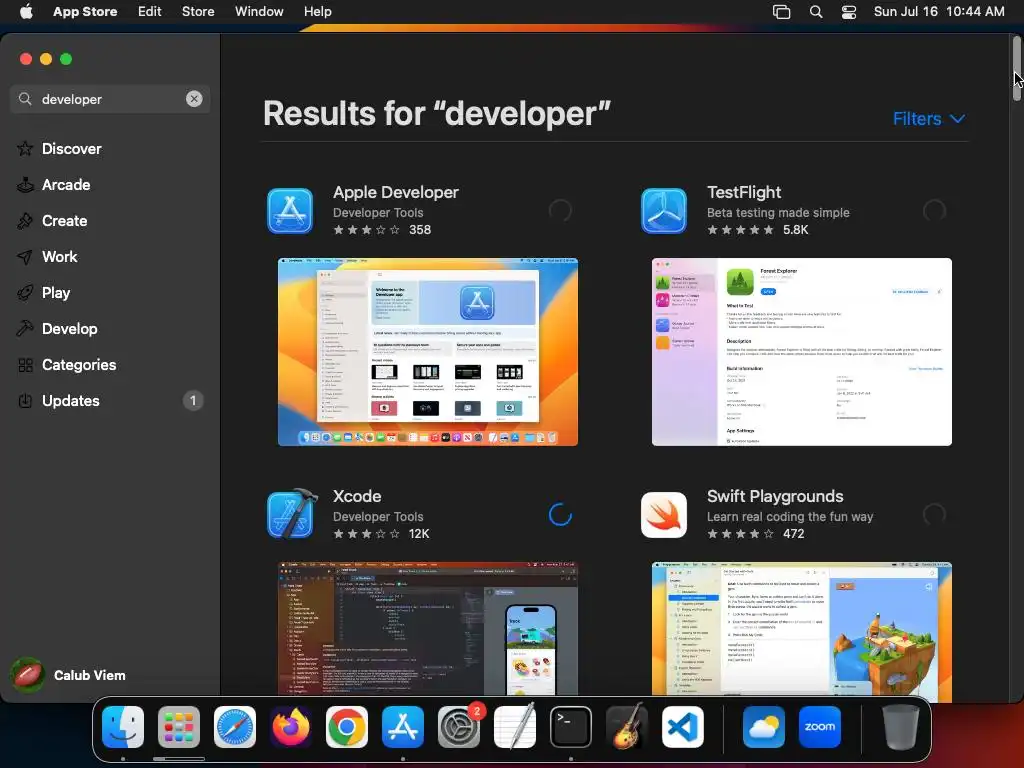Open the Calub Viem account profile
This screenshot has width=1024, height=768.
point(69,675)
